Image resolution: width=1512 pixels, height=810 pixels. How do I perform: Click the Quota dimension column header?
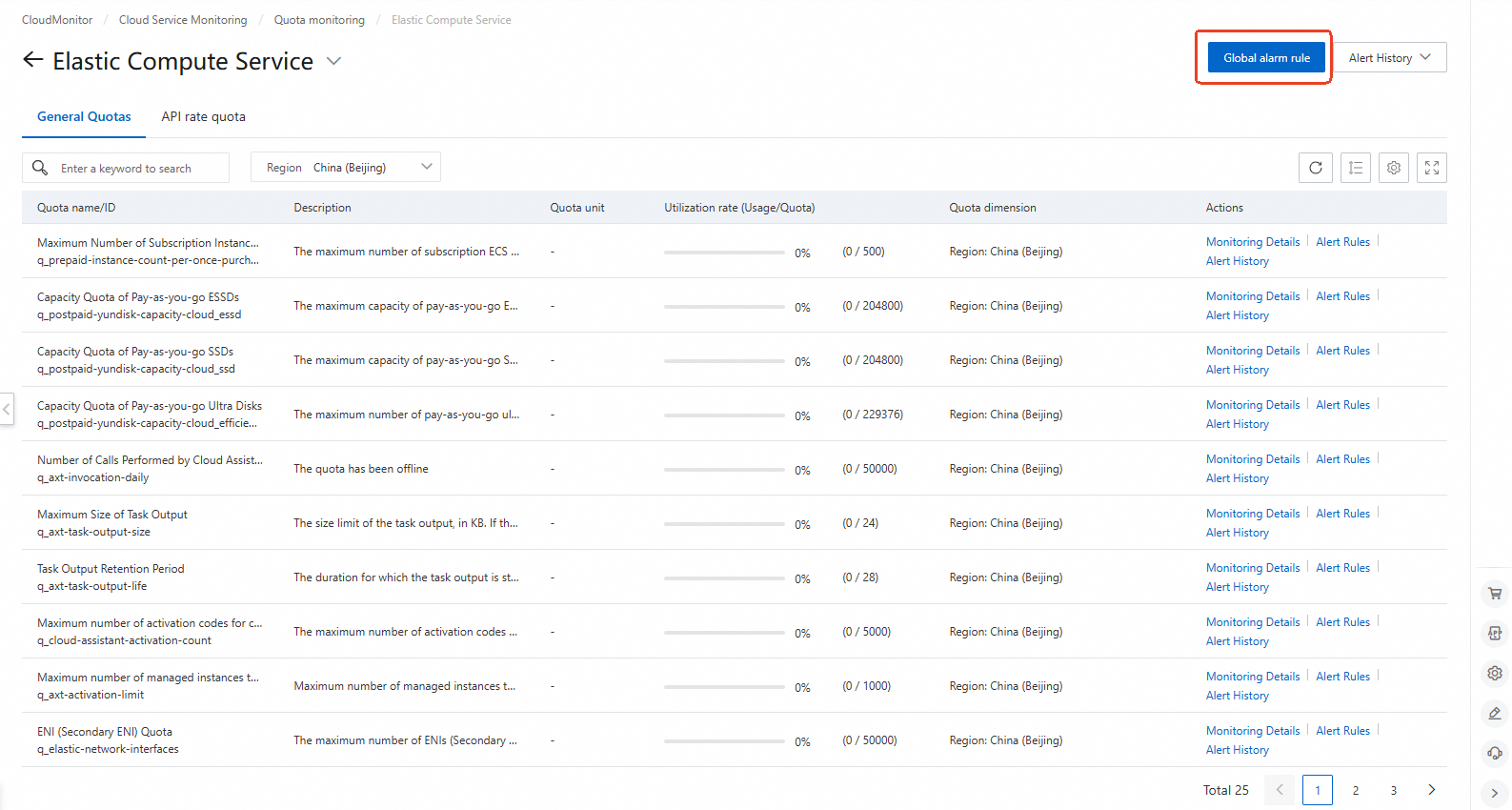coord(993,208)
